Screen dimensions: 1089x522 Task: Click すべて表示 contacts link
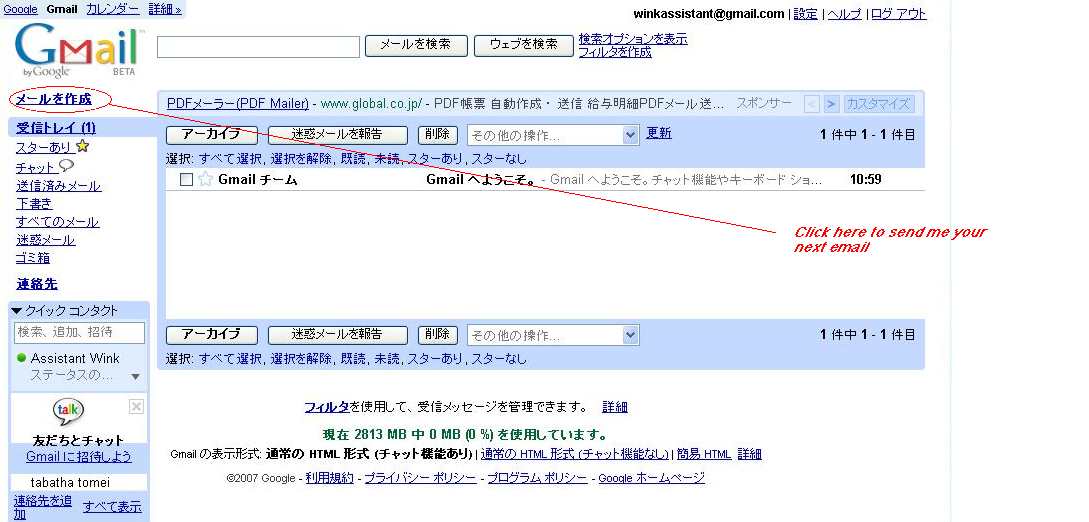coord(112,507)
